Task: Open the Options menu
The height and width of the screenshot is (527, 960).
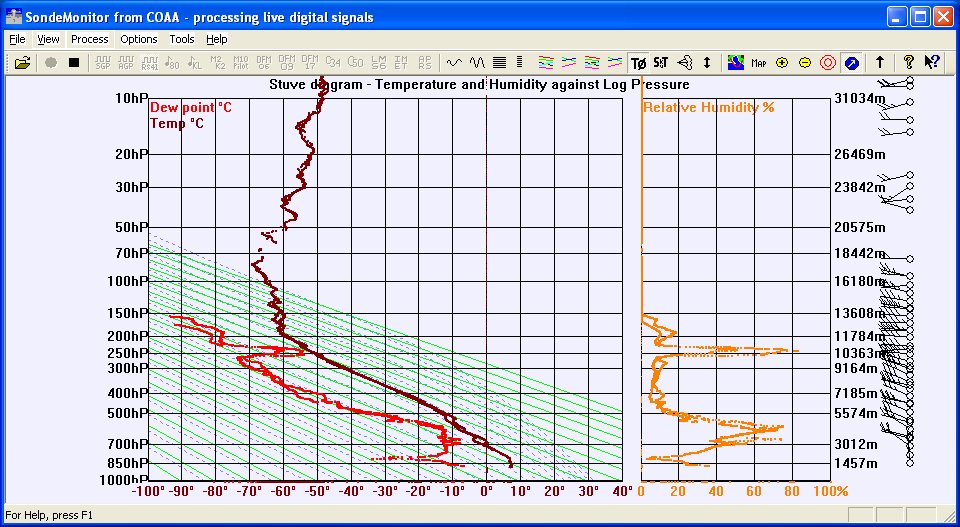Action: point(139,39)
